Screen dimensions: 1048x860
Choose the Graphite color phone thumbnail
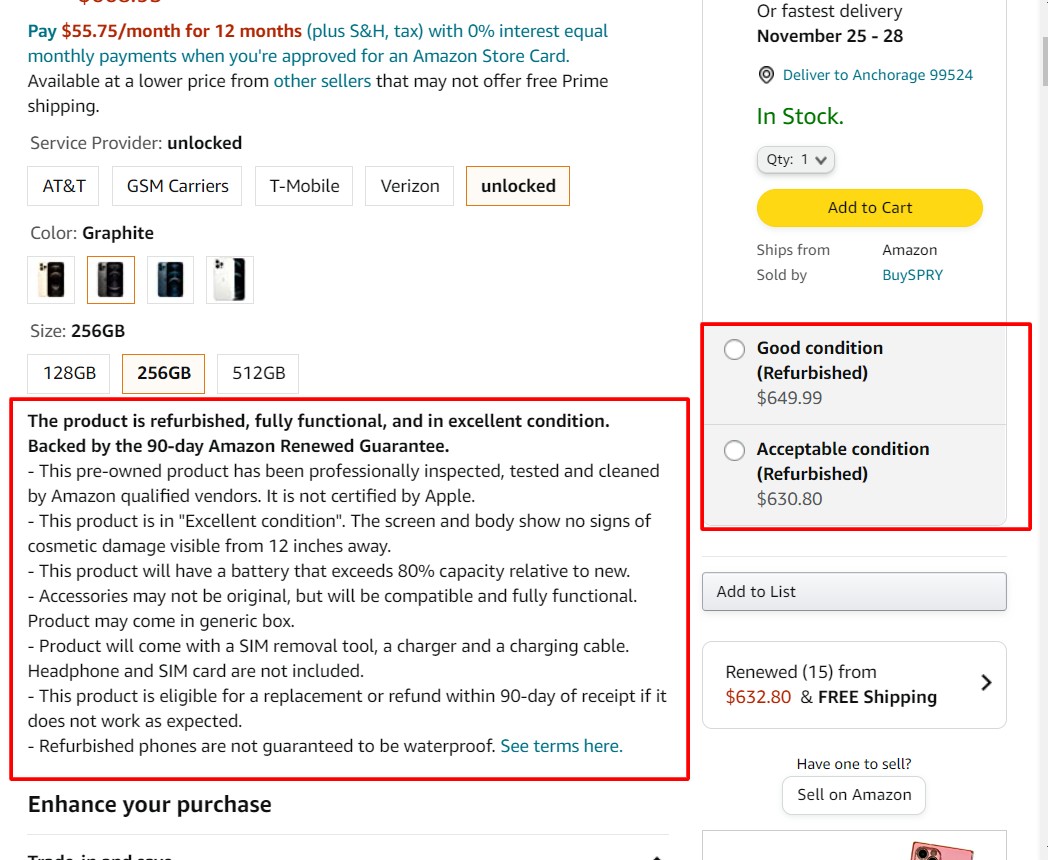pyautogui.click(x=111, y=279)
